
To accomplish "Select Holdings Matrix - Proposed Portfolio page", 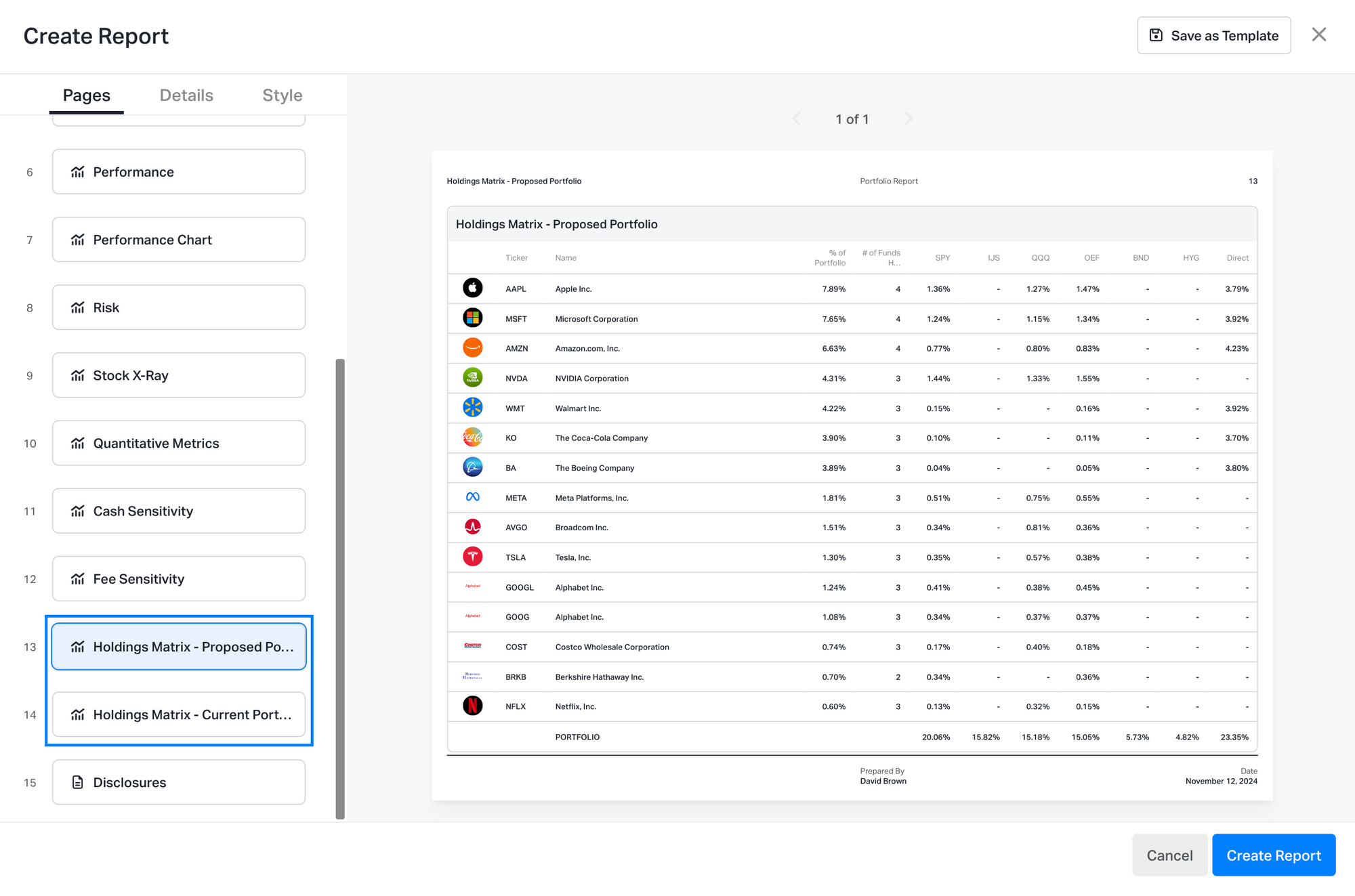I will (179, 647).
